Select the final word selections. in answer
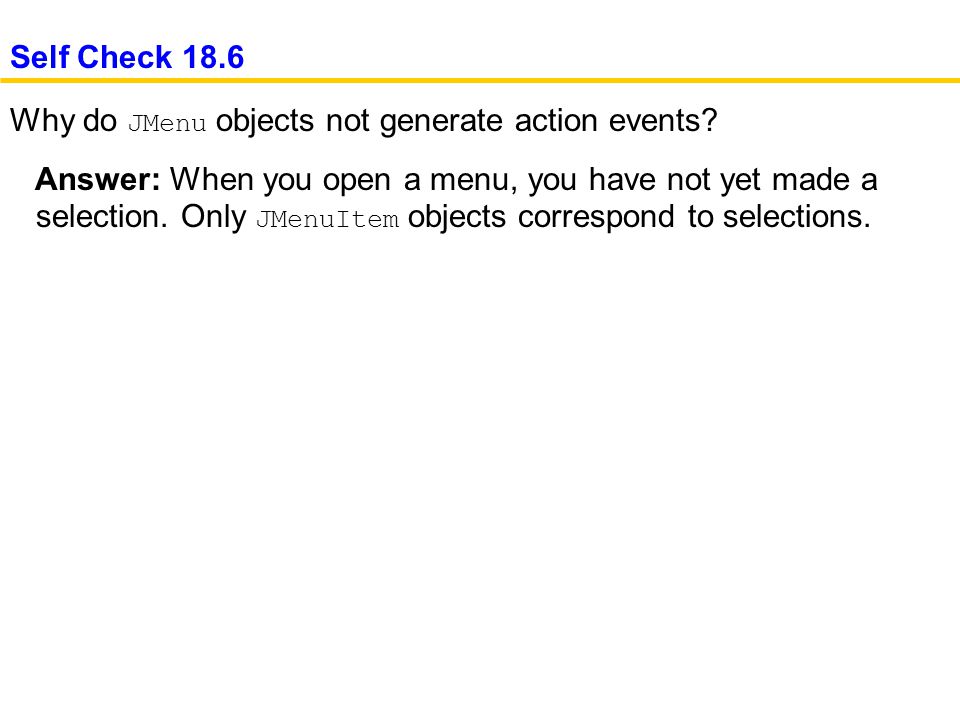 [x=797, y=216]
